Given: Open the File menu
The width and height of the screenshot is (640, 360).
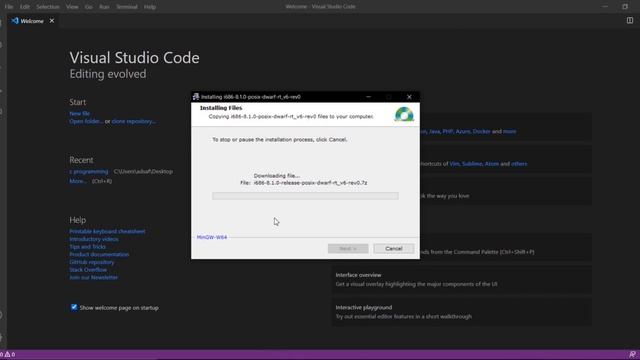Looking at the screenshot, I should (9, 7).
